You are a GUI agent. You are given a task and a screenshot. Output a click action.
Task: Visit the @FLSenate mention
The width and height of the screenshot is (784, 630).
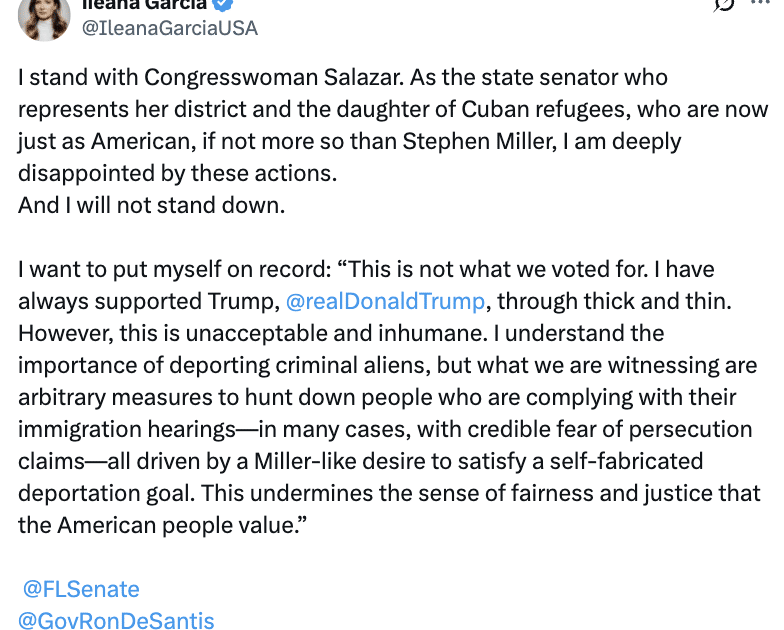(80, 589)
